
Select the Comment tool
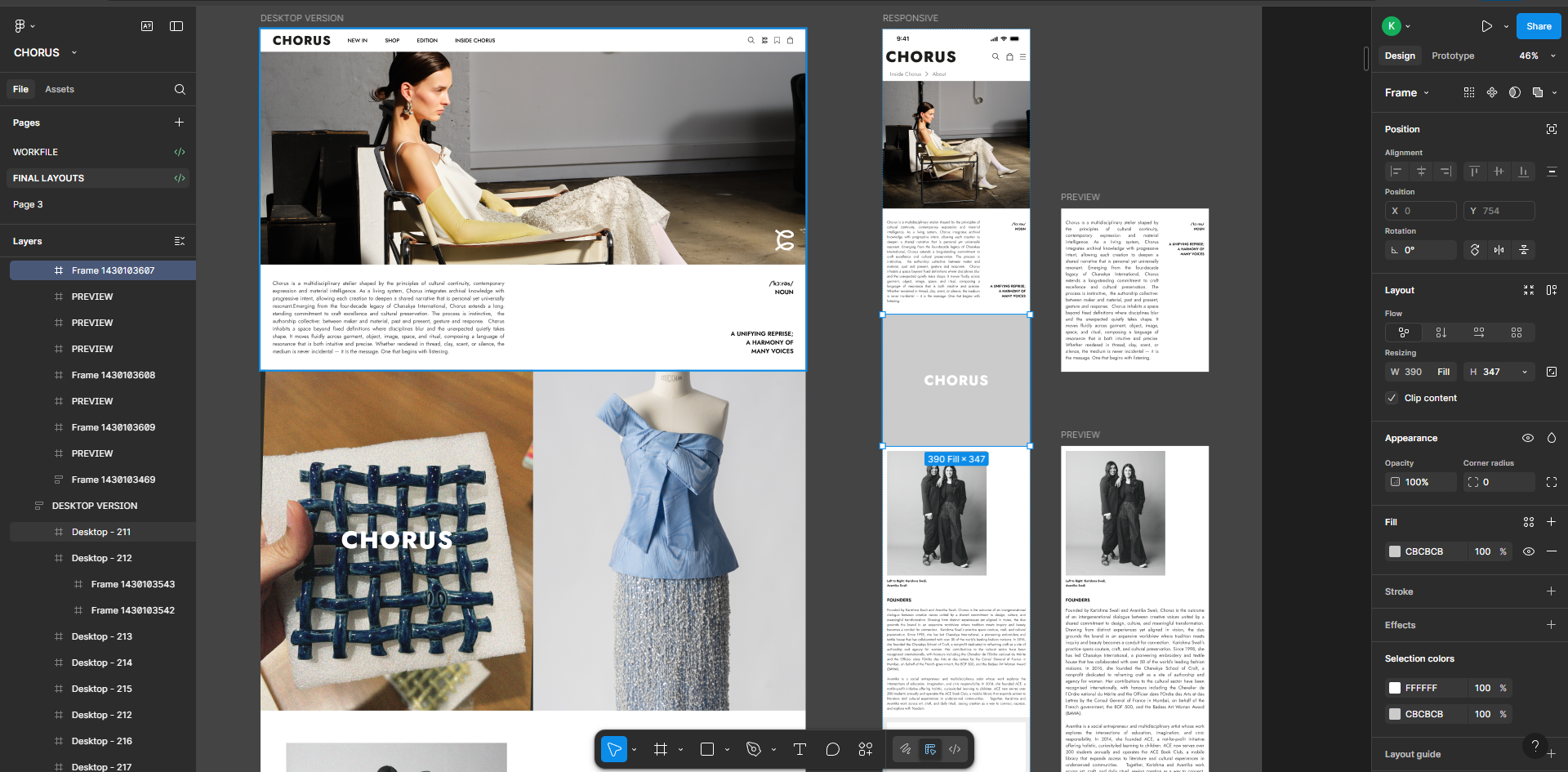(832, 749)
